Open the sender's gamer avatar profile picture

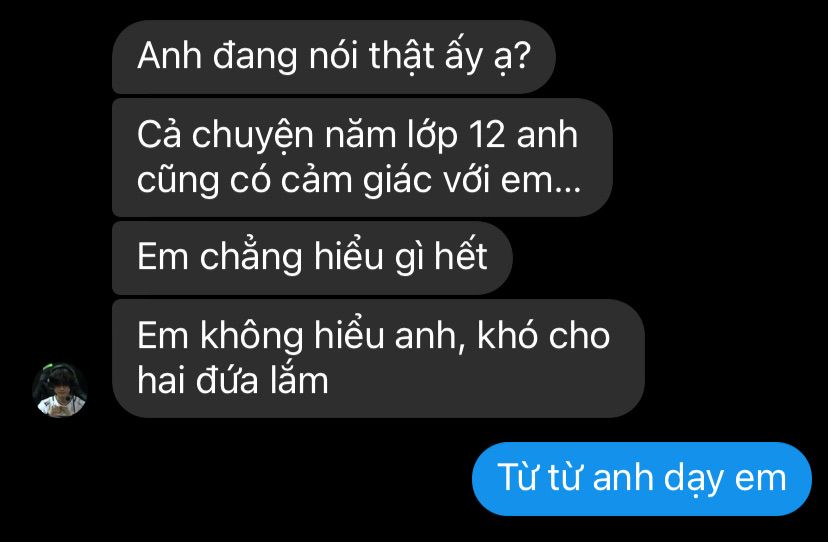tap(60, 390)
